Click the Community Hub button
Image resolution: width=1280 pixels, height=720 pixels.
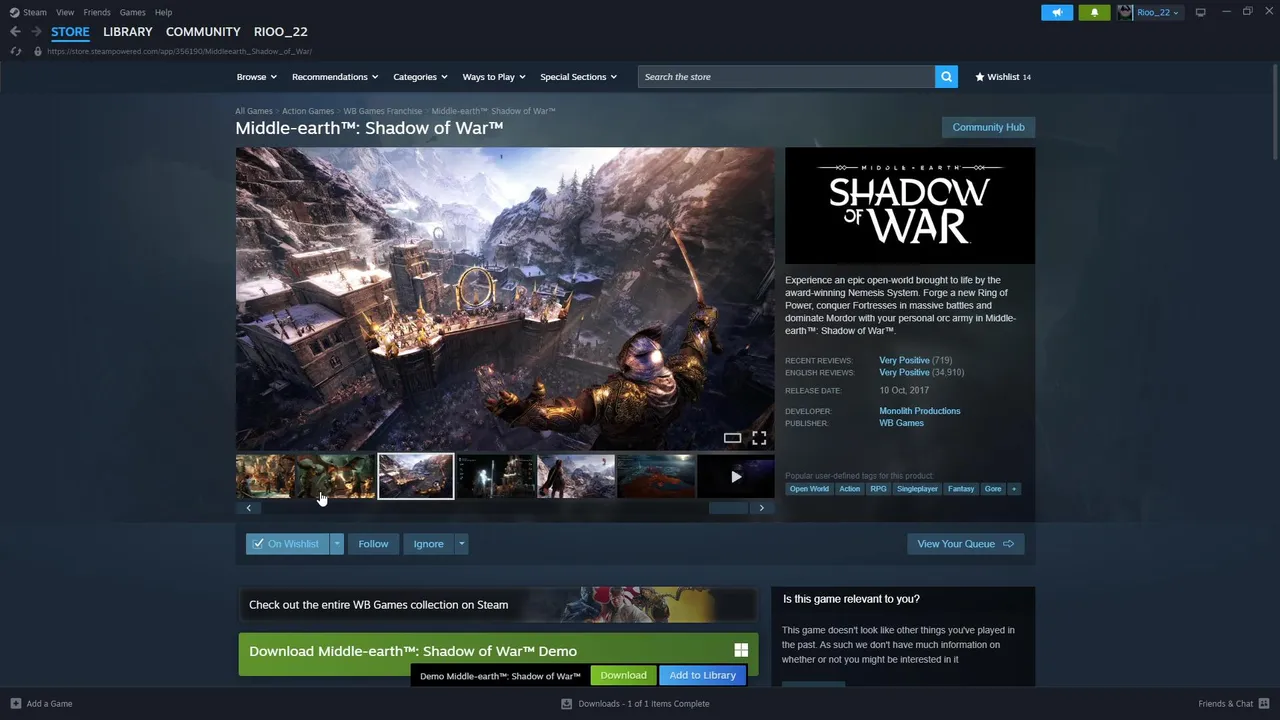coord(988,127)
